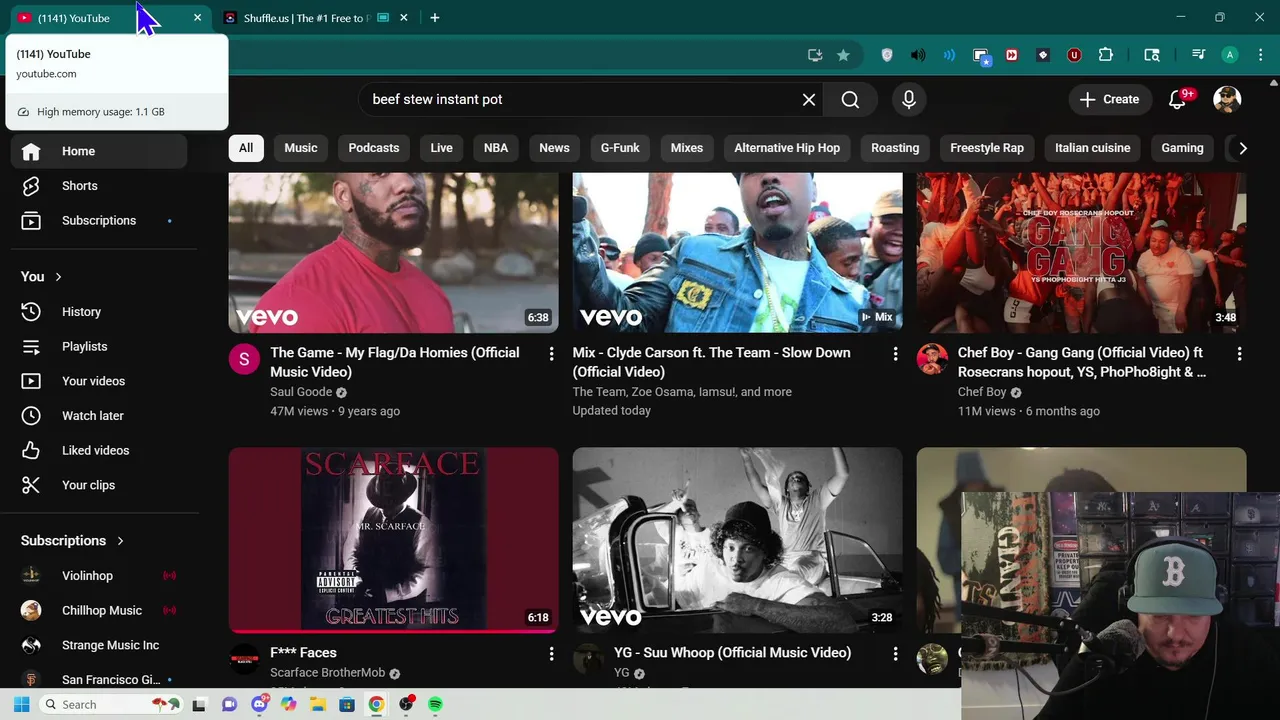Open more options for Clyde Carson mix
1280x720 pixels.
[895, 354]
